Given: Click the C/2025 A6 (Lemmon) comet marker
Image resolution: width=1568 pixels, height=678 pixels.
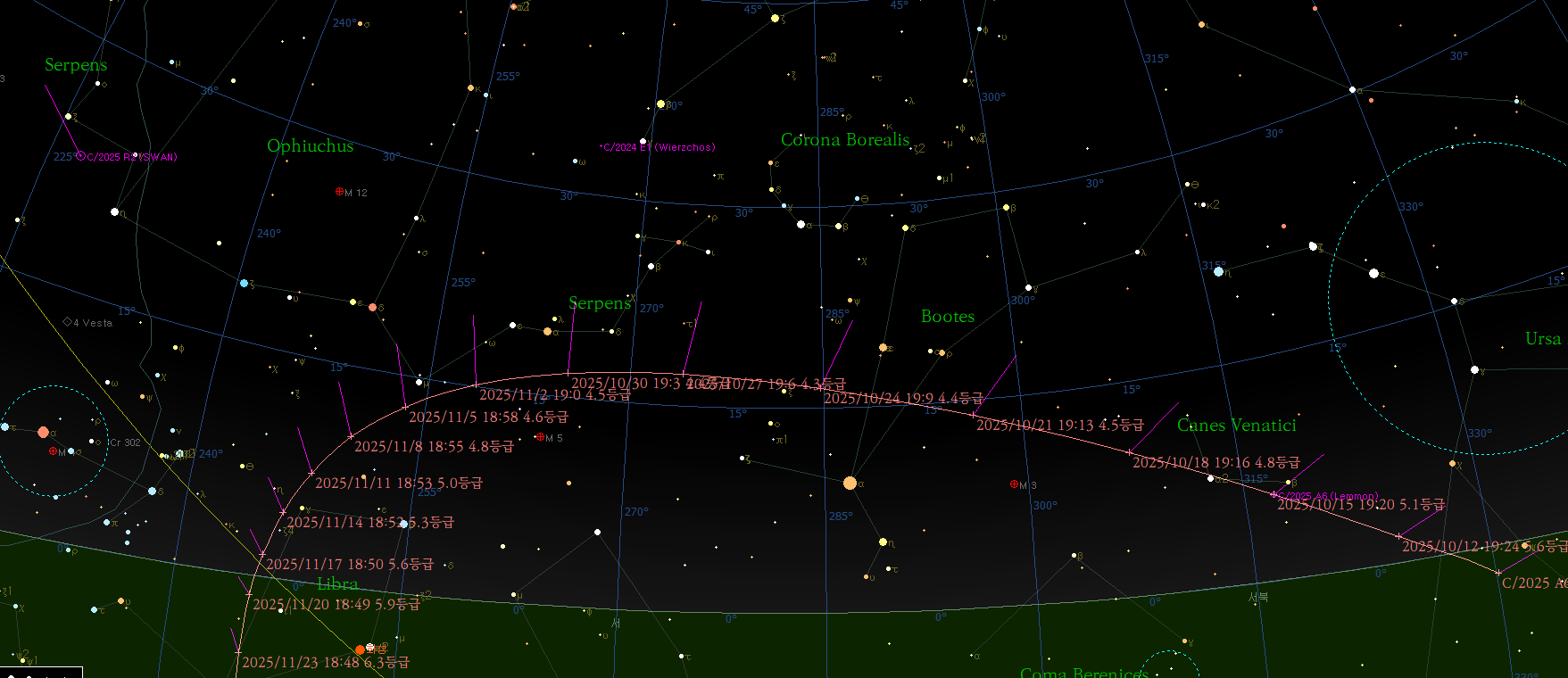Looking at the screenshot, I should click(1274, 494).
